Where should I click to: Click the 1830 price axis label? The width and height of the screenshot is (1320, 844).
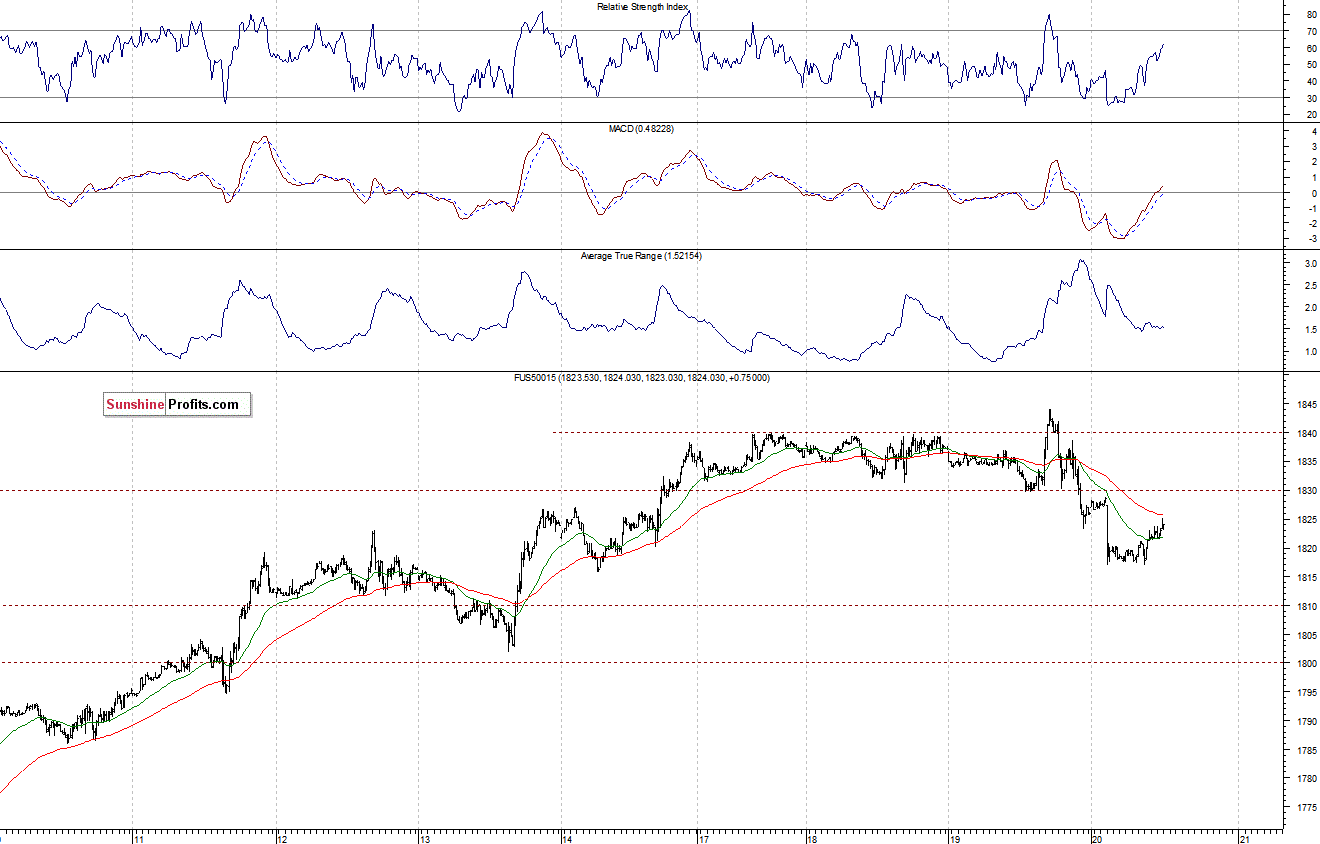(x=1306, y=491)
